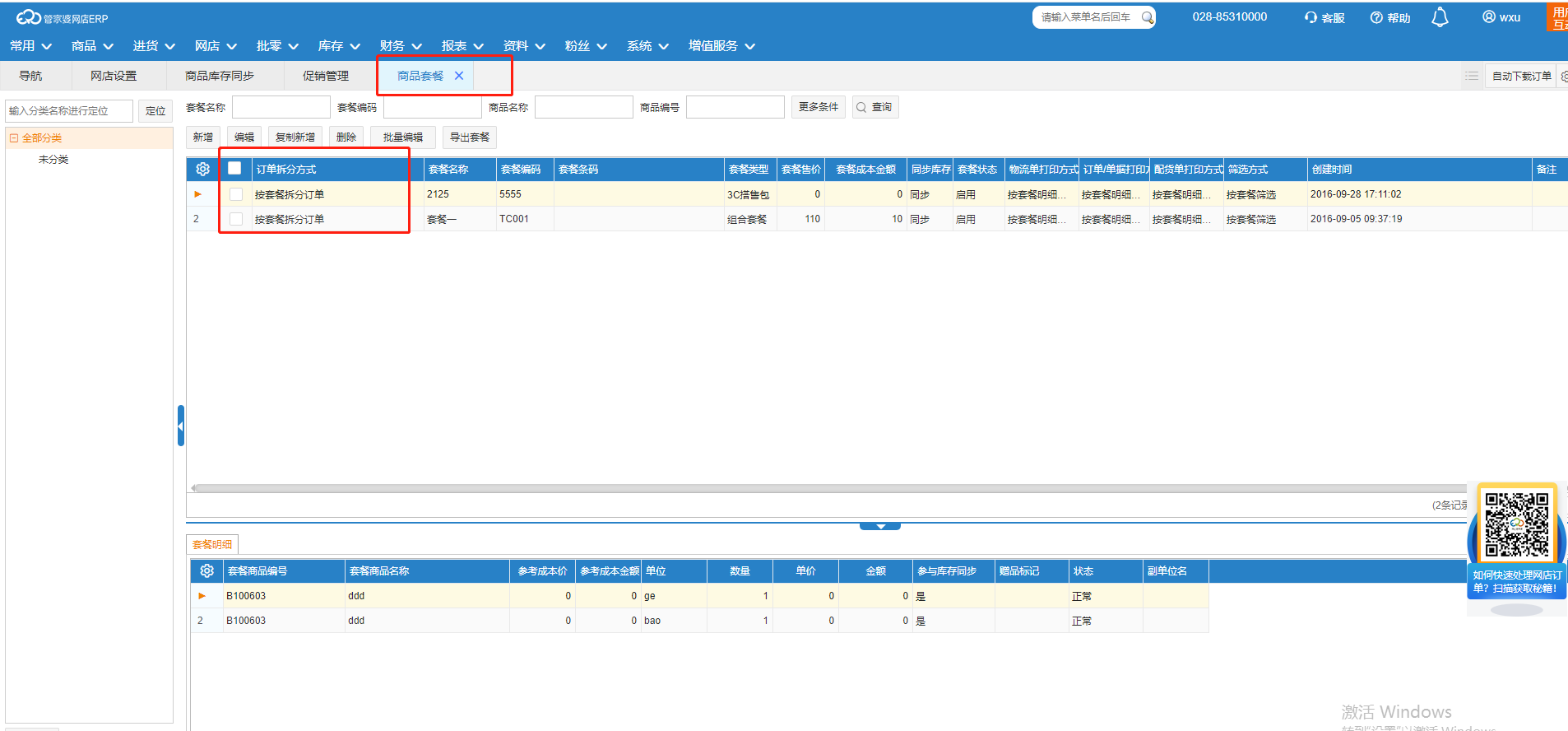Open the 批零 menu
This screenshot has height=731, width=1568.
coord(277,46)
